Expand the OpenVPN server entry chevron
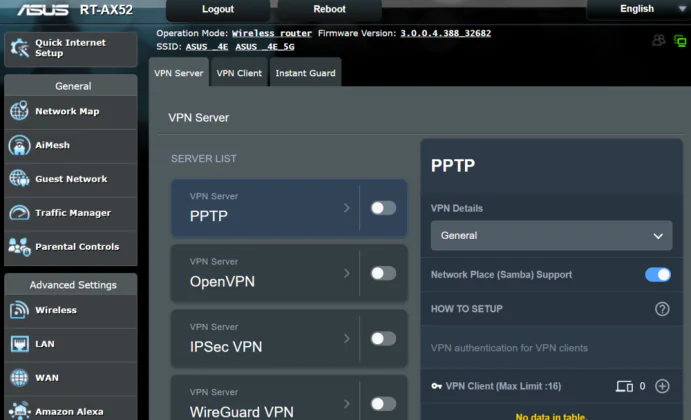Screen dimensions: 691x420 pyautogui.click(x=347, y=273)
